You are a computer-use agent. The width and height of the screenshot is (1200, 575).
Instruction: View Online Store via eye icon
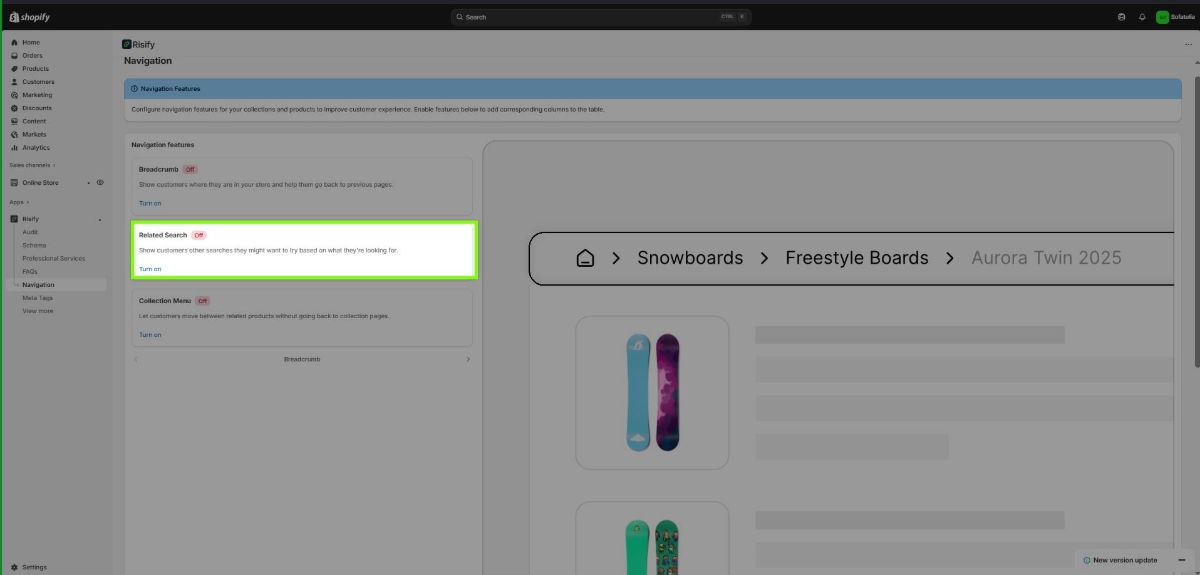click(x=100, y=183)
